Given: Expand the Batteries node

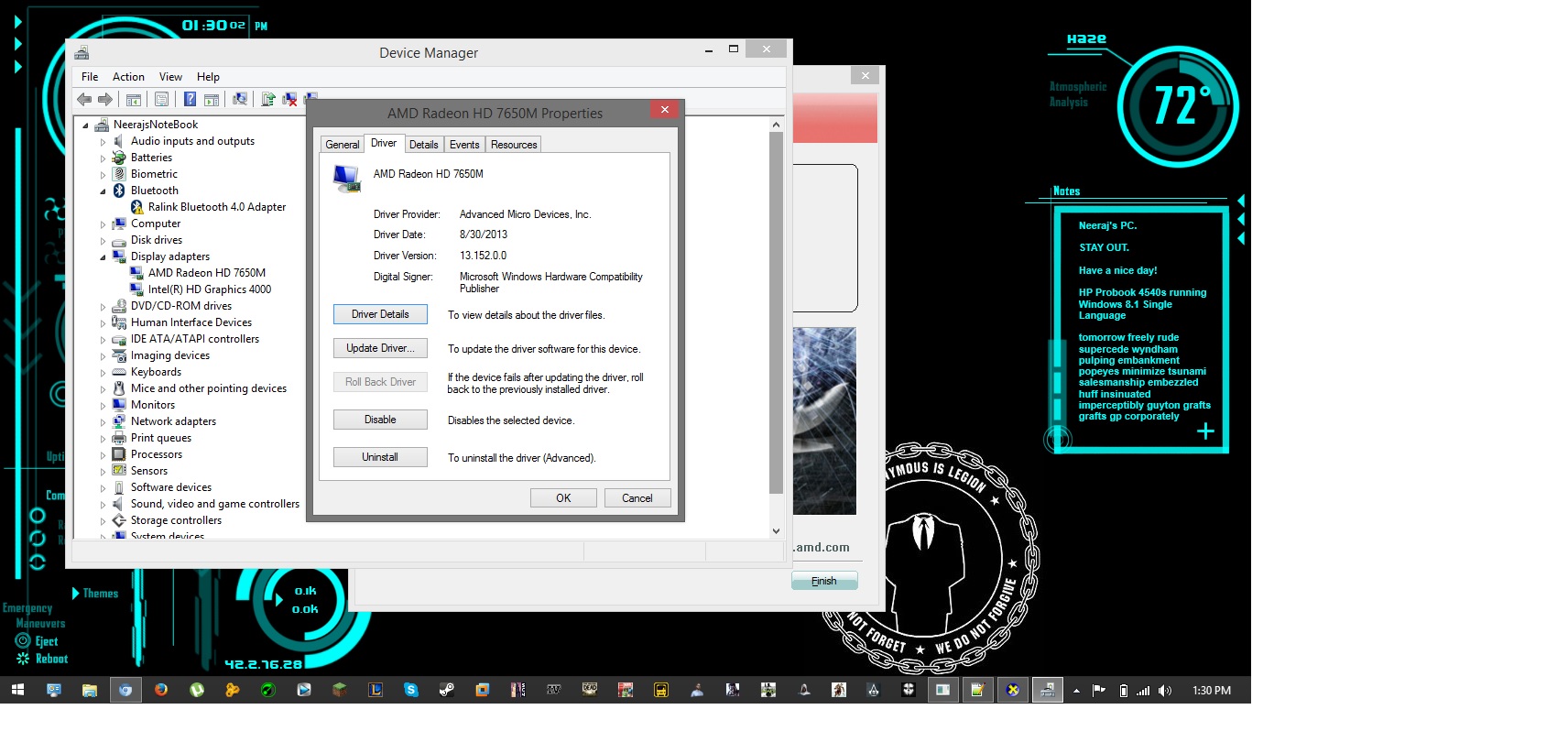Looking at the screenshot, I should pyautogui.click(x=103, y=158).
